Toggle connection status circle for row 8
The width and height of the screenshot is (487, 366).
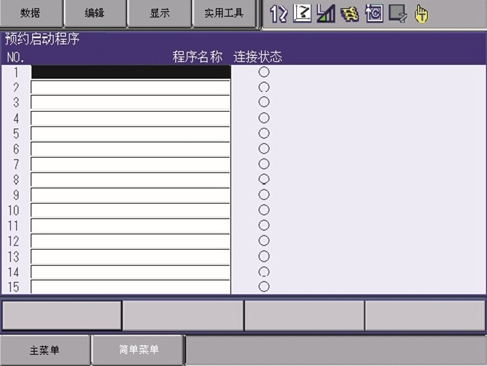pyautogui.click(x=264, y=179)
